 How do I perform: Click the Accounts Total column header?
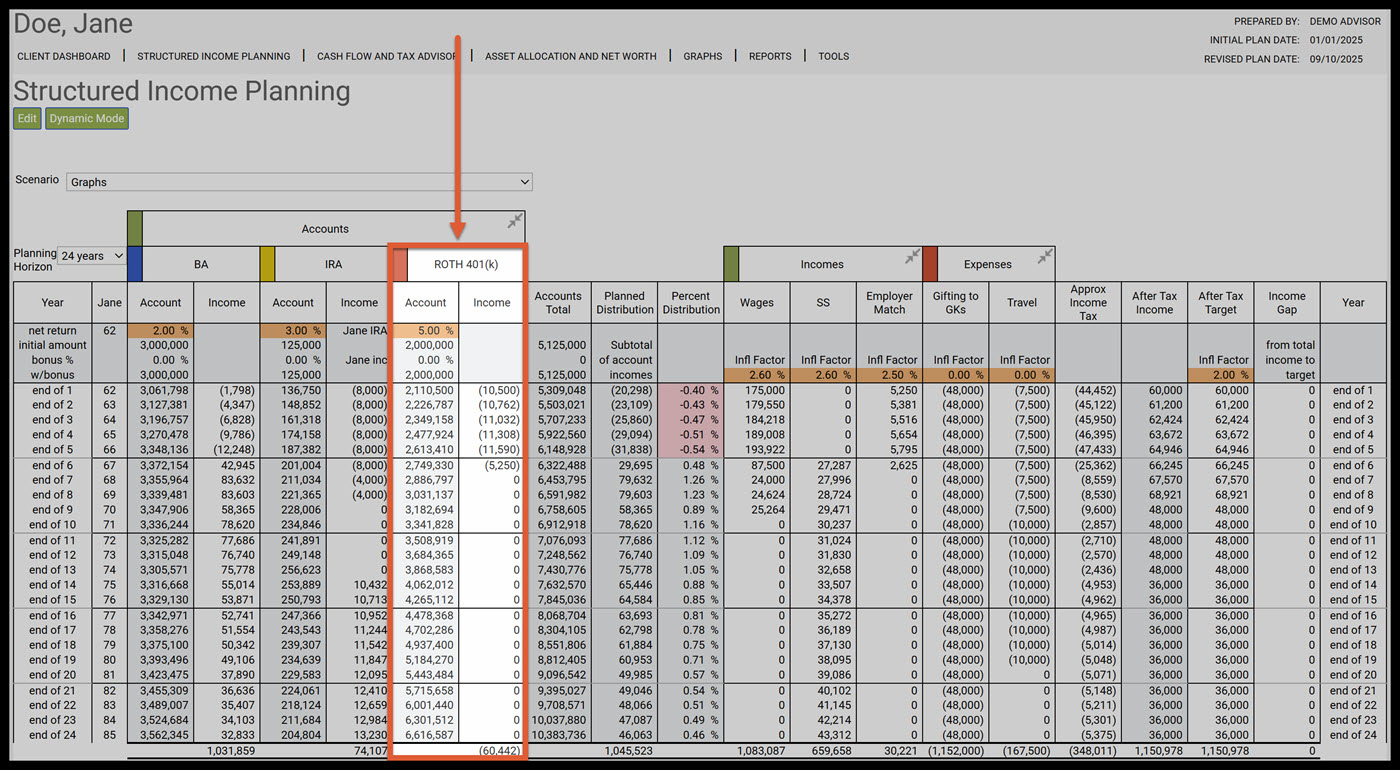[558, 302]
